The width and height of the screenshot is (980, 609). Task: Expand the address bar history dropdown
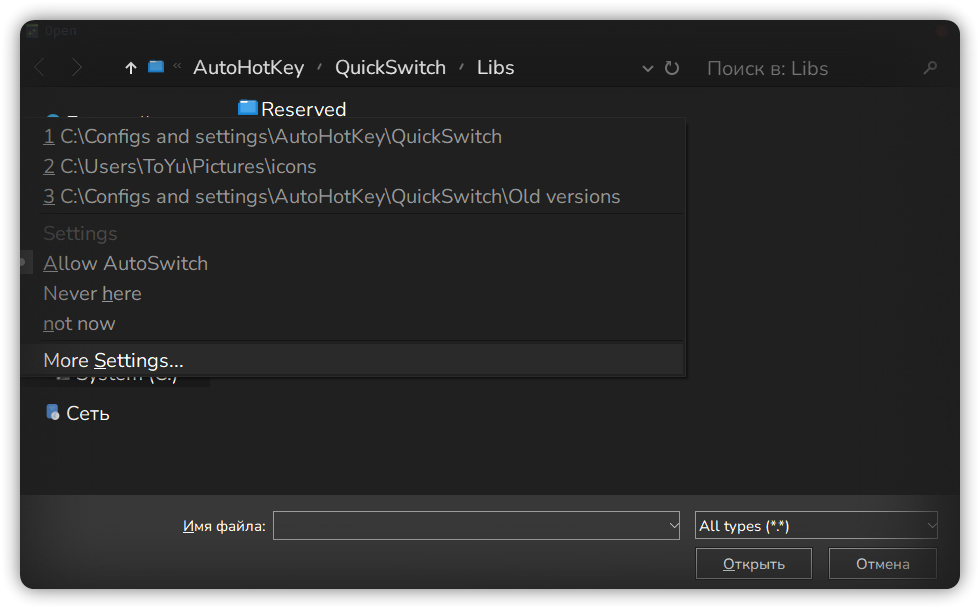pyautogui.click(x=647, y=68)
